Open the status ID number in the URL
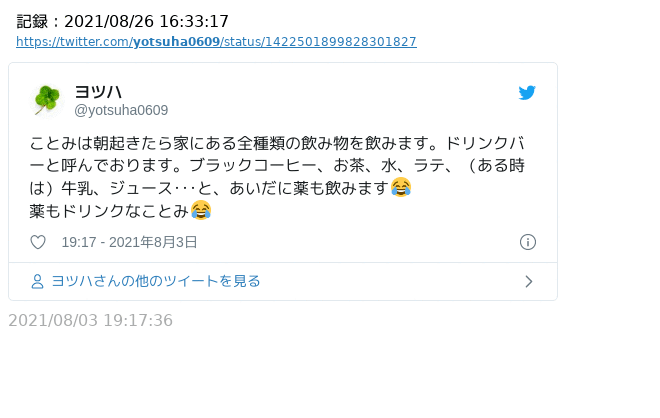660x418 pixels. [x=341, y=42]
